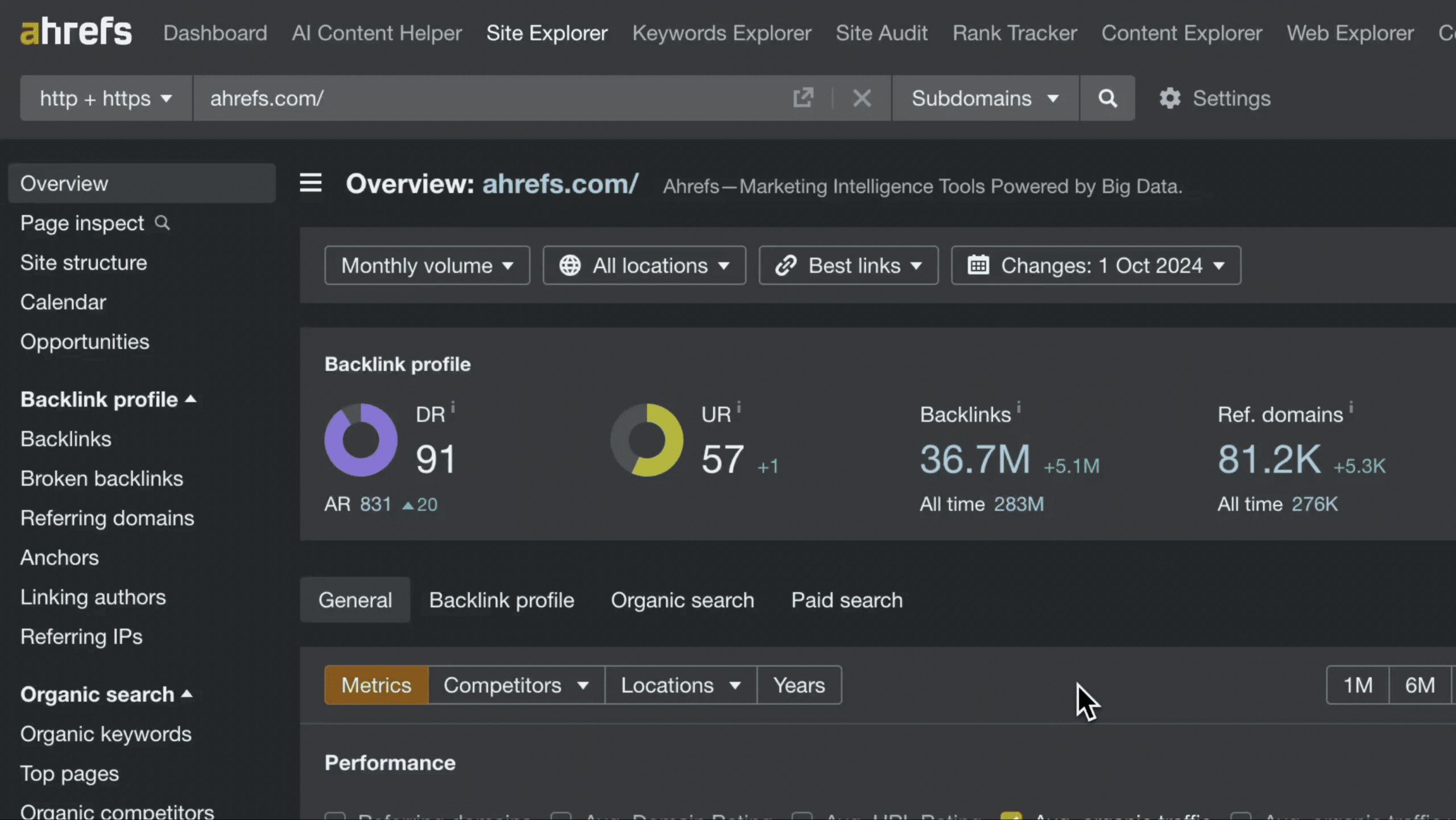Click the 81.2K referring domains value

[1269, 459]
